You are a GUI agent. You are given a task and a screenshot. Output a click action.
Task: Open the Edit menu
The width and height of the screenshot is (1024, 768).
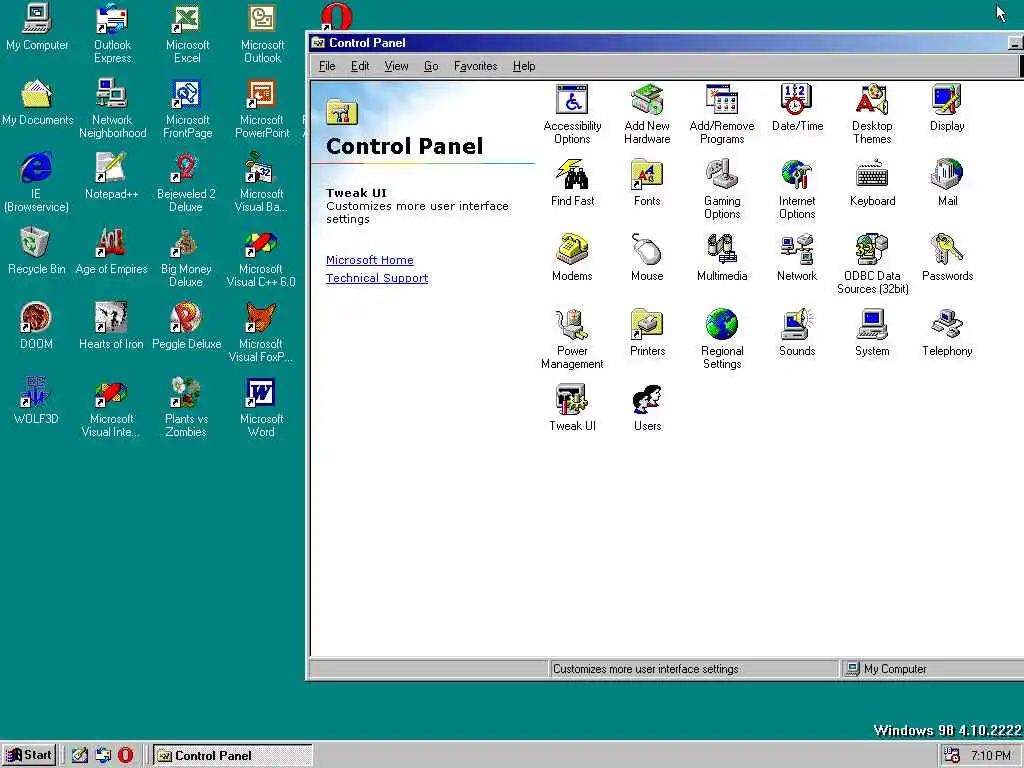tap(360, 66)
